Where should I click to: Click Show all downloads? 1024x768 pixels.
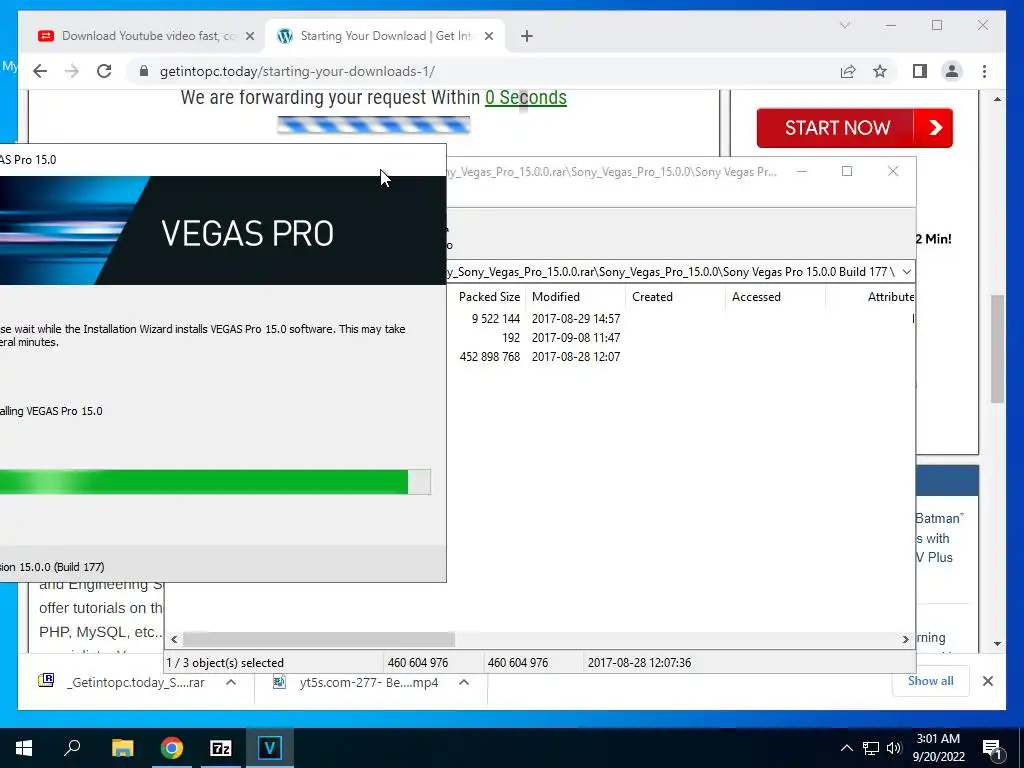click(931, 681)
